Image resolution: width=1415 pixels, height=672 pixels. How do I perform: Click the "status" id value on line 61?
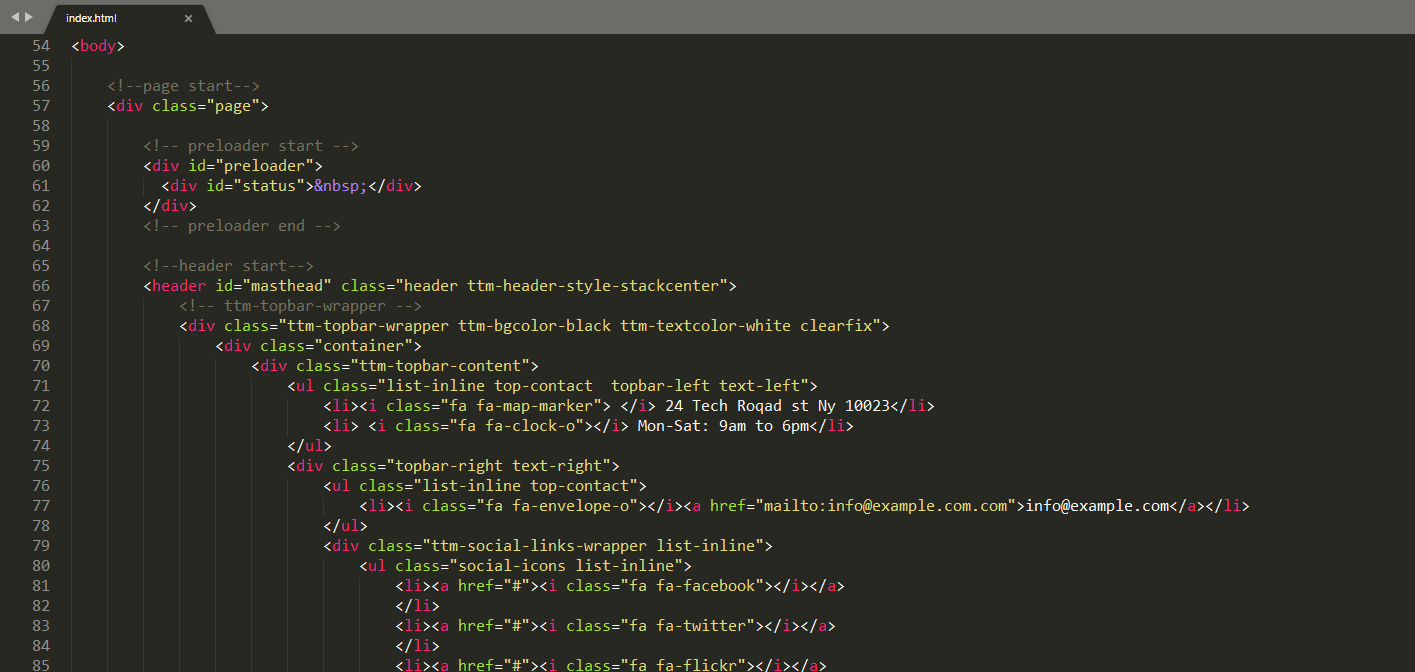coord(269,186)
